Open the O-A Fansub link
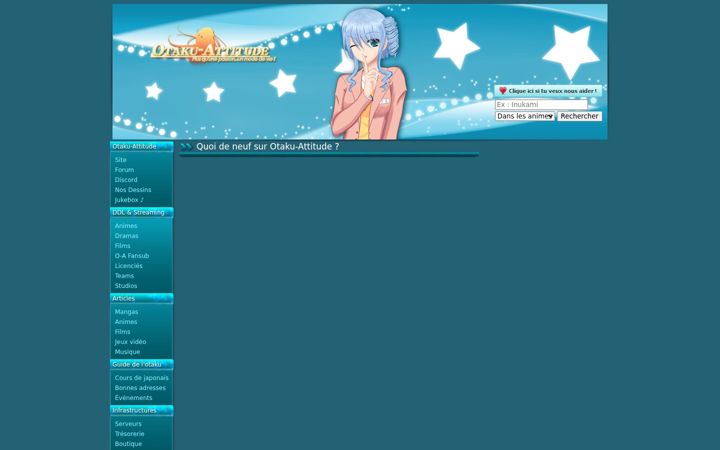This screenshot has height=450, width=720. pos(132,256)
